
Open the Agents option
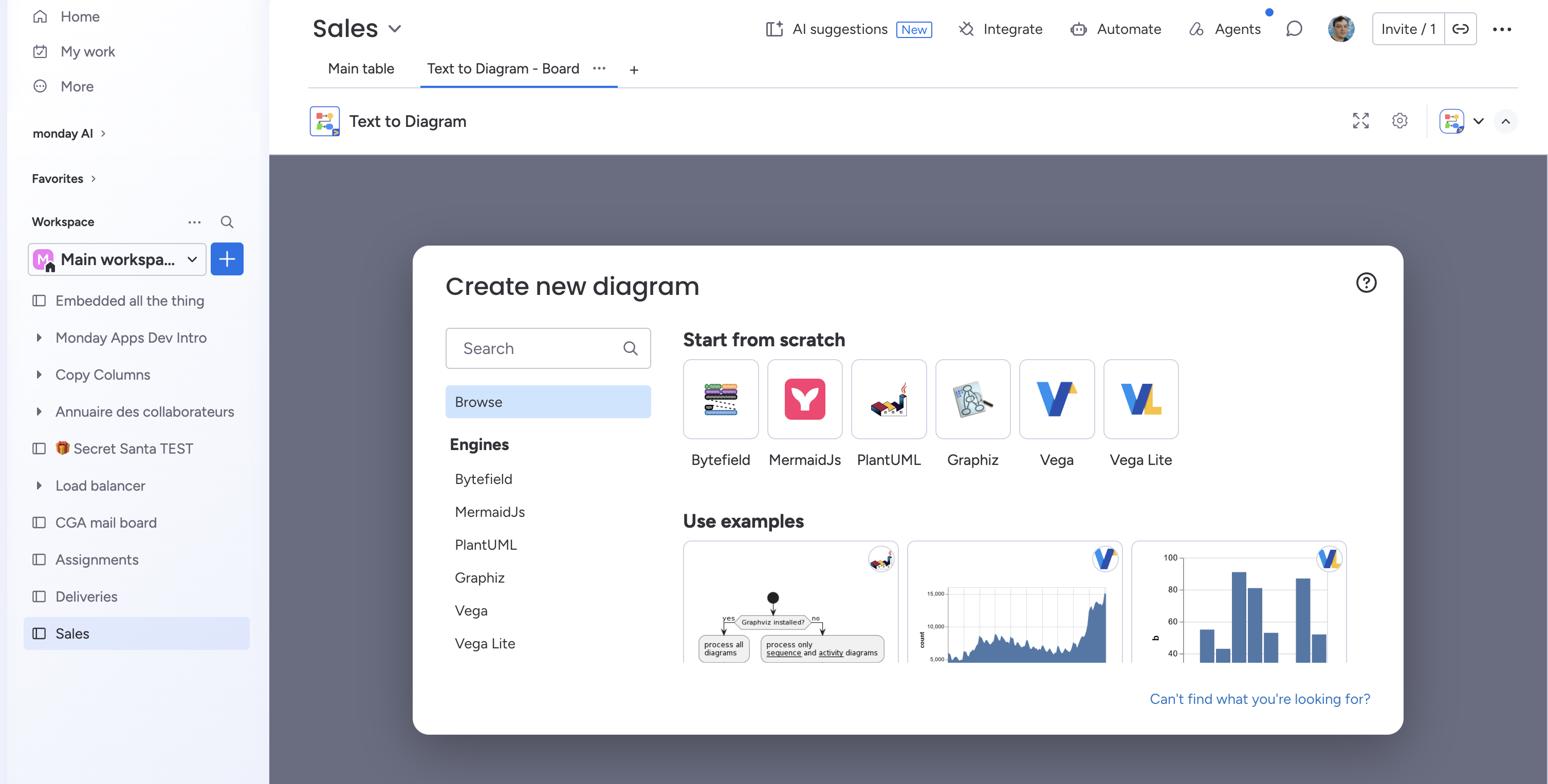1225,29
